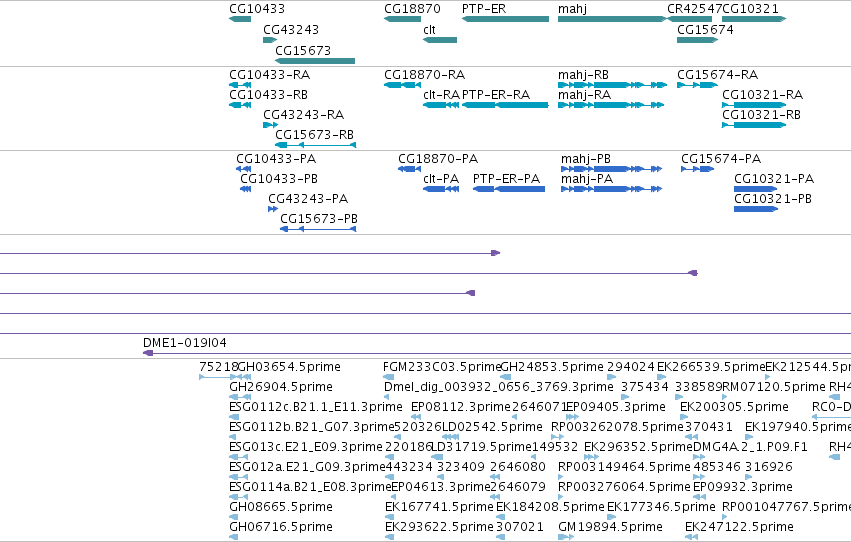Click protein CG18870-PA feature
This screenshot has width=851, height=542.
(x=409, y=169)
